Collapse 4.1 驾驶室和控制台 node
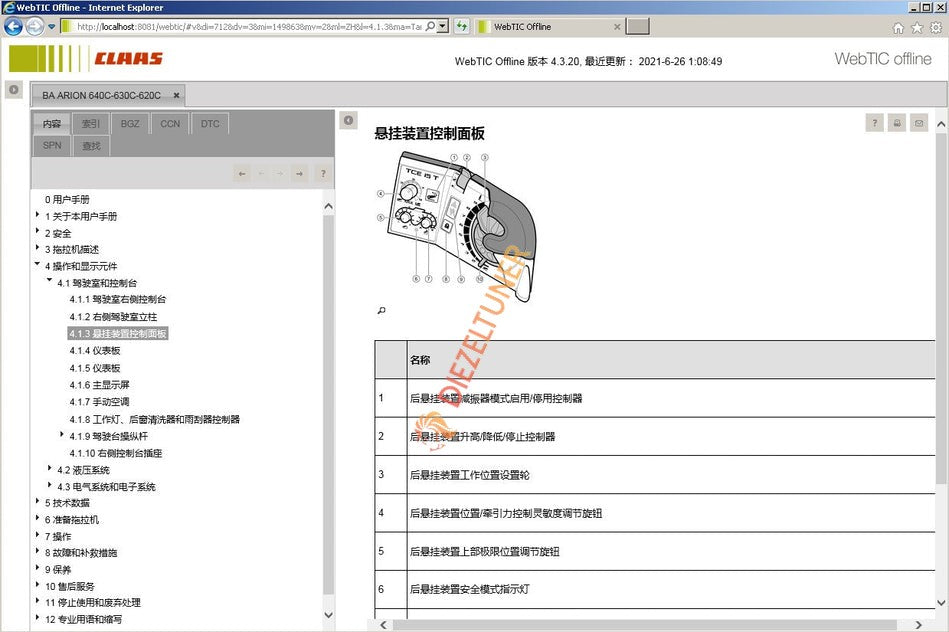The width and height of the screenshot is (949, 632). 50,280
